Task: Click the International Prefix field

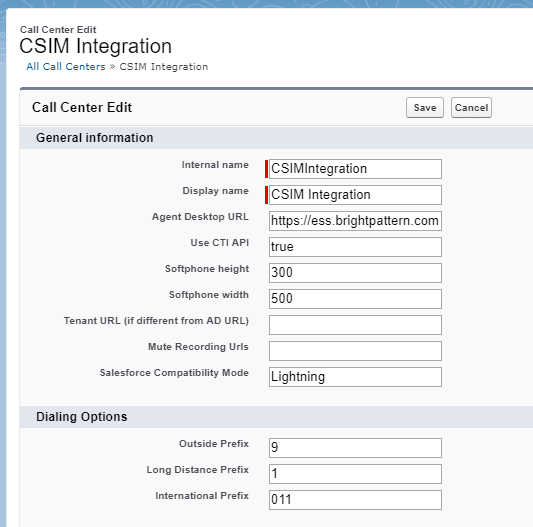Action: pyautogui.click(x=355, y=500)
